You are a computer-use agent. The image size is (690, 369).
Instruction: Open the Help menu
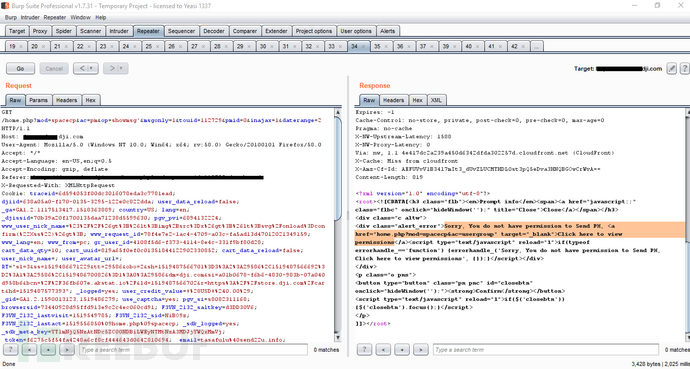click(x=101, y=18)
